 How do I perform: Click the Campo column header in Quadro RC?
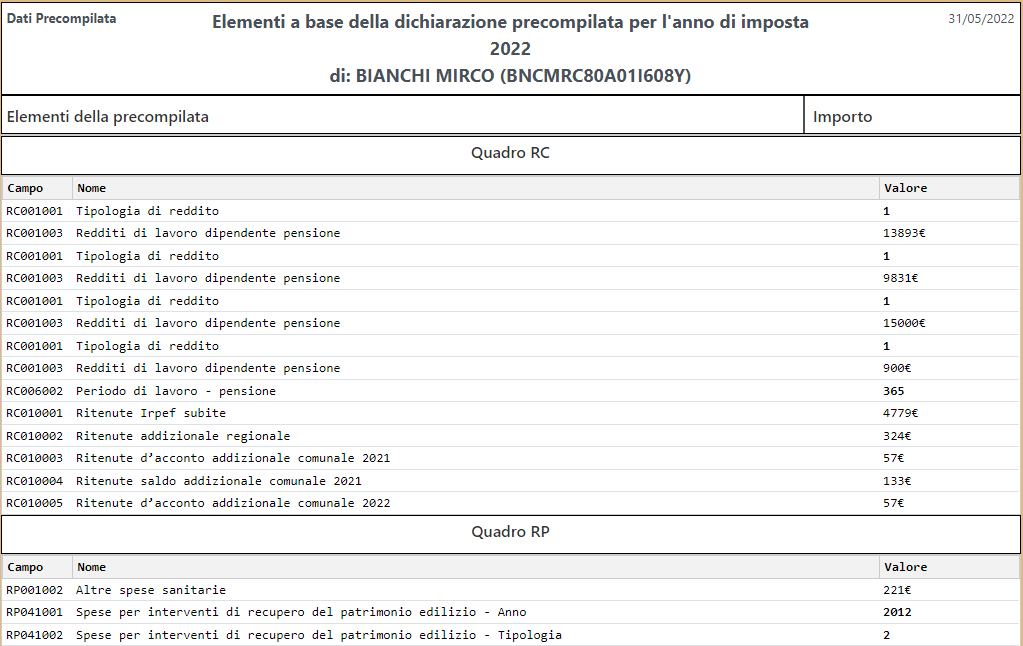click(x=26, y=188)
